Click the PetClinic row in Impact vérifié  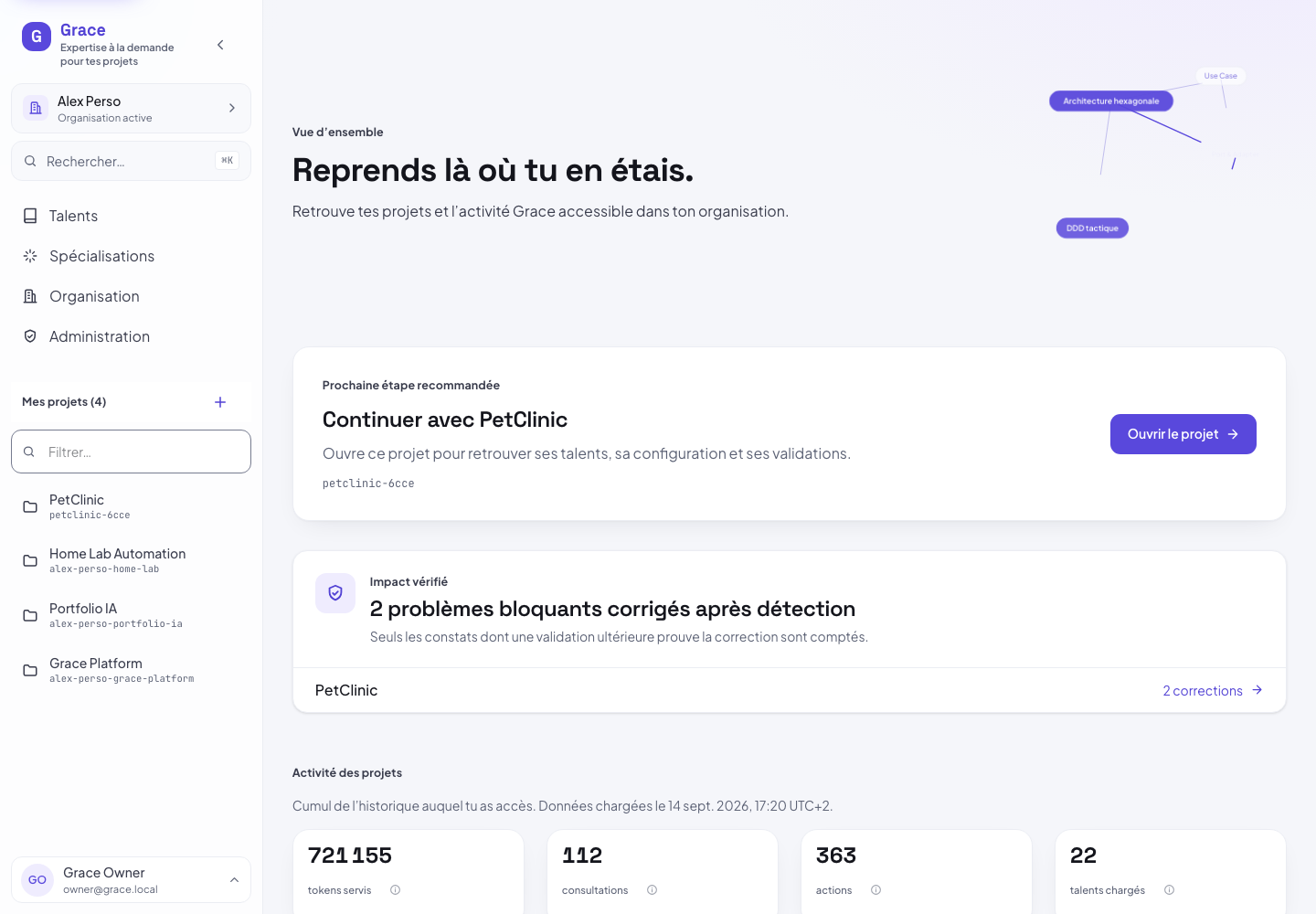coord(789,690)
